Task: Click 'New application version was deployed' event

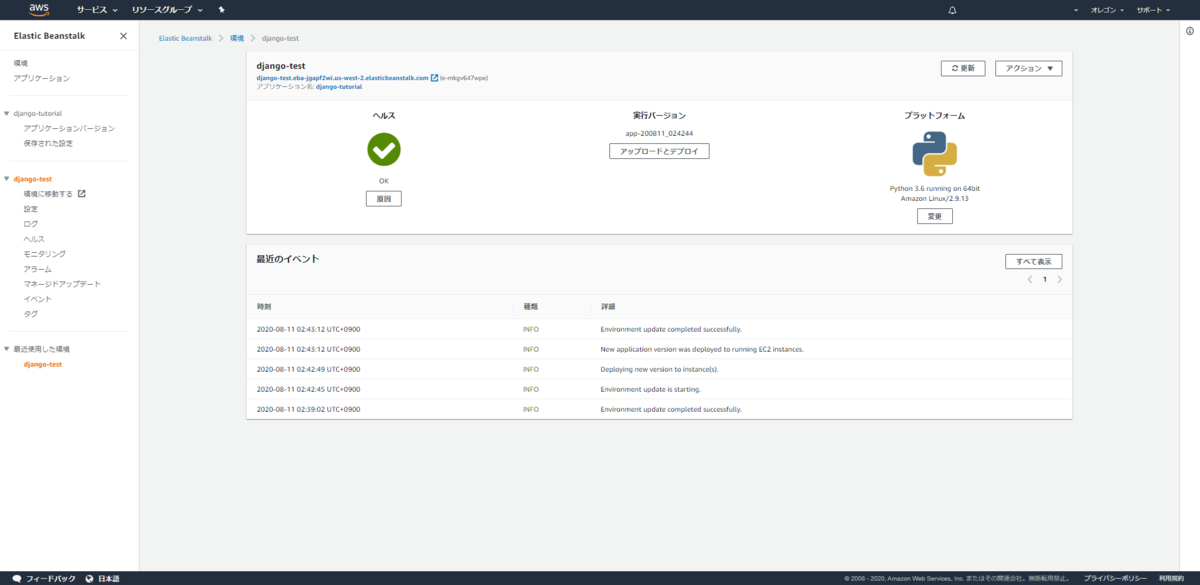Action: pos(702,349)
